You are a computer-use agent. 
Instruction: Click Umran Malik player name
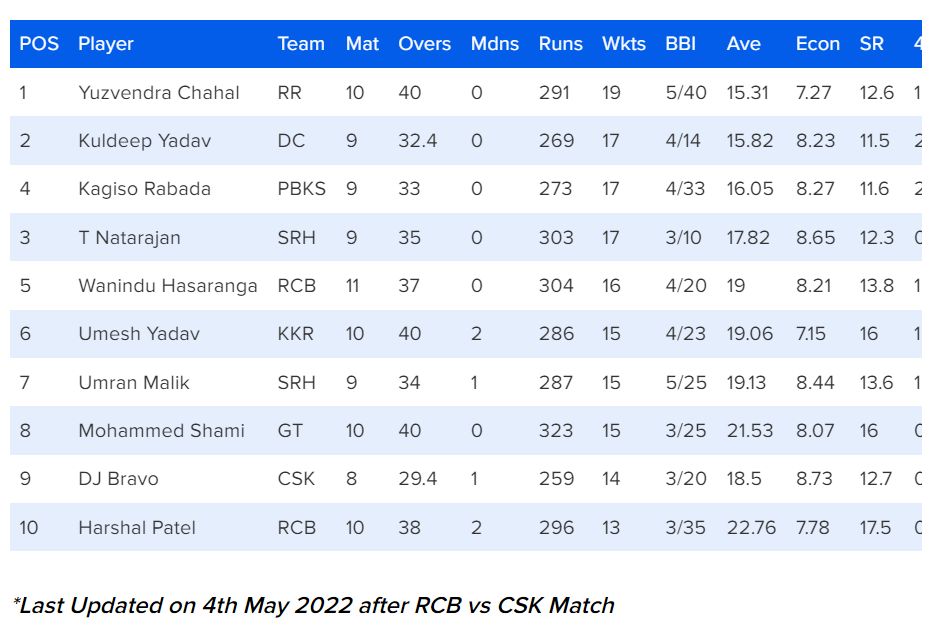[134, 383]
